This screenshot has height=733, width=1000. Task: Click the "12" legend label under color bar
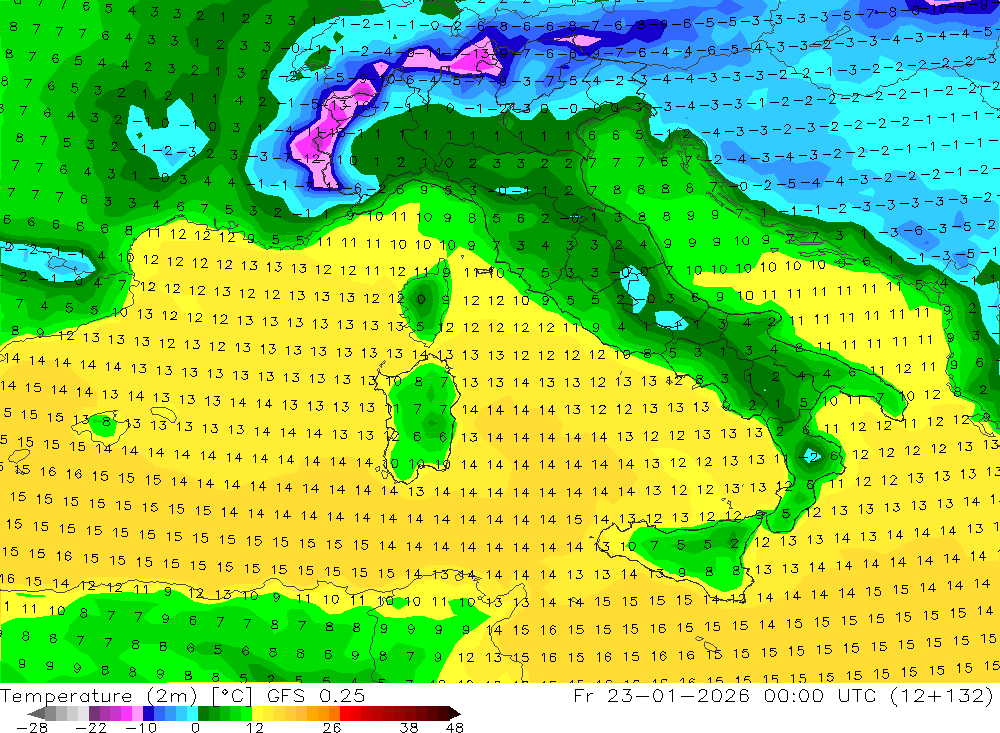[x=254, y=727]
